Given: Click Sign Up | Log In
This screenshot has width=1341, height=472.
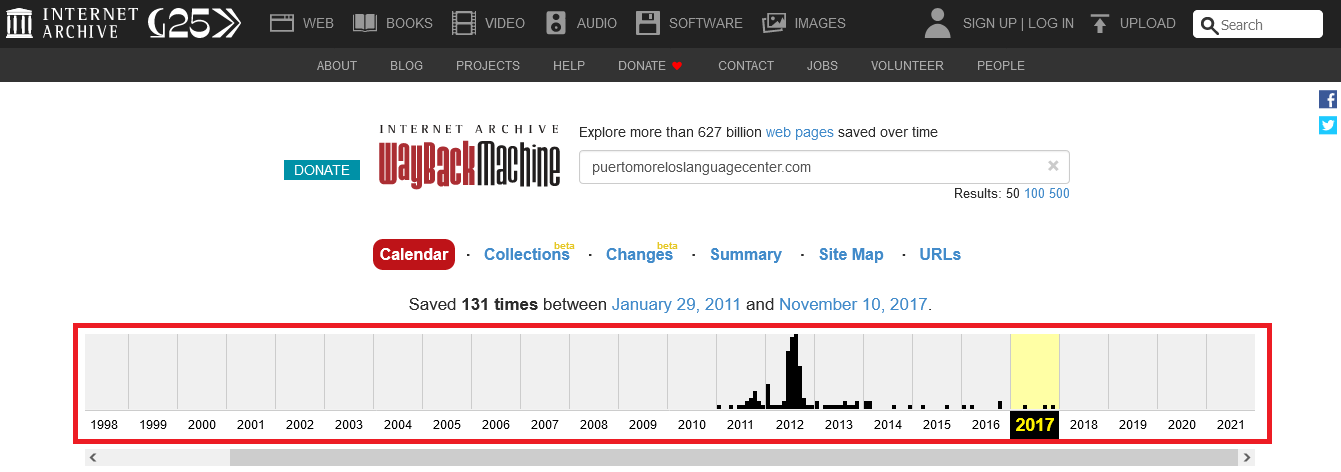Looking at the screenshot, I should click(x=1018, y=23).
